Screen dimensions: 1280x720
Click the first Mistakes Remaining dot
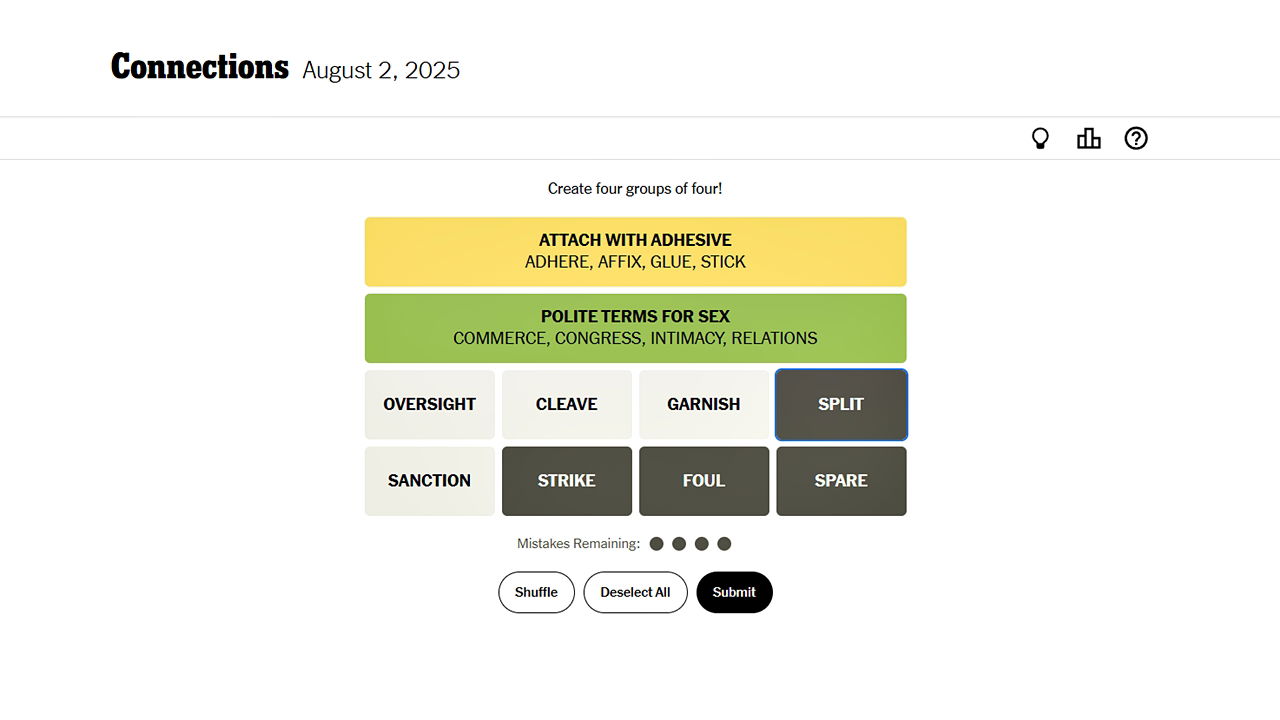[x=657, y=543]
